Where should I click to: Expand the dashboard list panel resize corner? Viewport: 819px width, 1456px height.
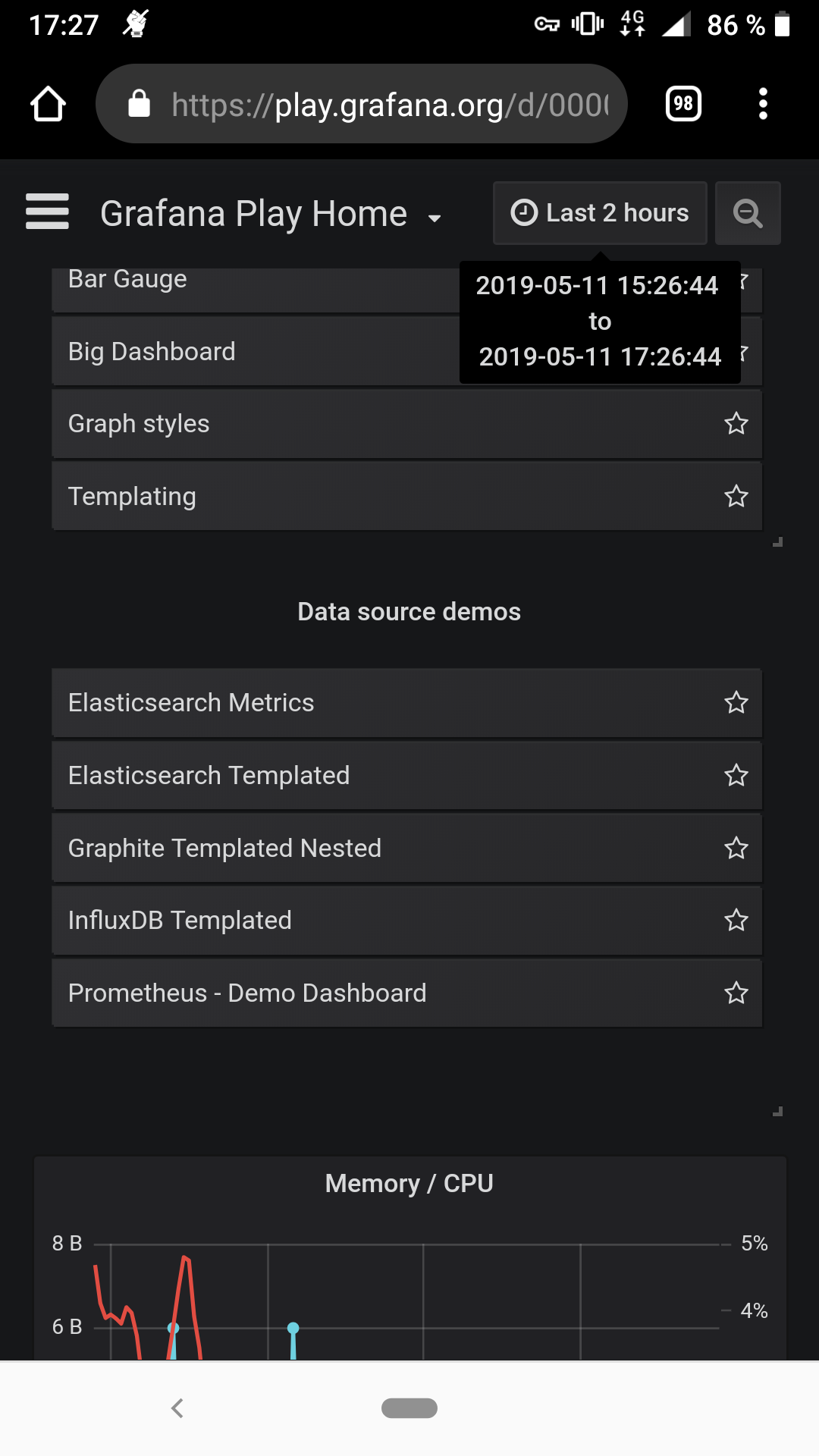(x=777, y=542)
